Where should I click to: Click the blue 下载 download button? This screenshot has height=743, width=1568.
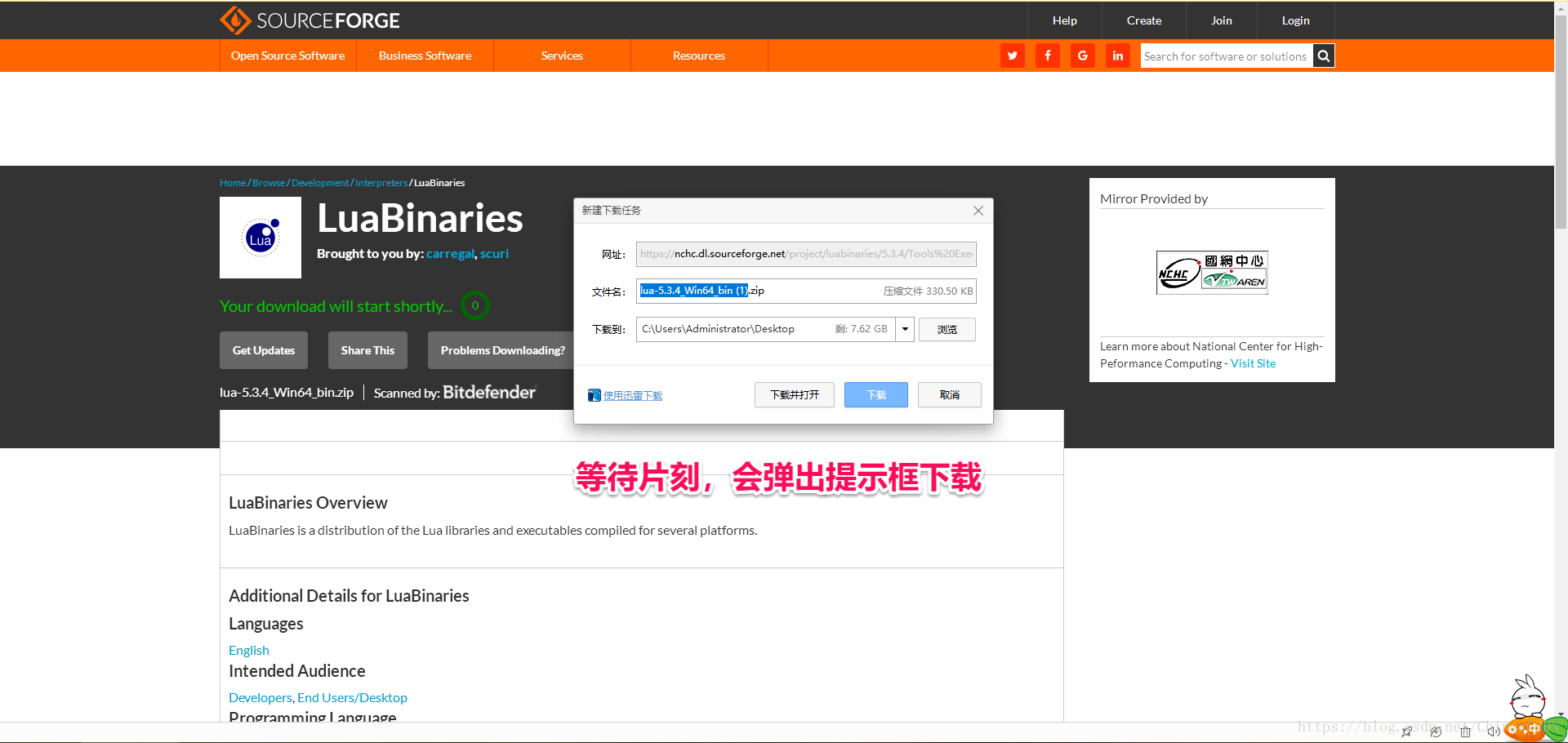pos(876,395)
